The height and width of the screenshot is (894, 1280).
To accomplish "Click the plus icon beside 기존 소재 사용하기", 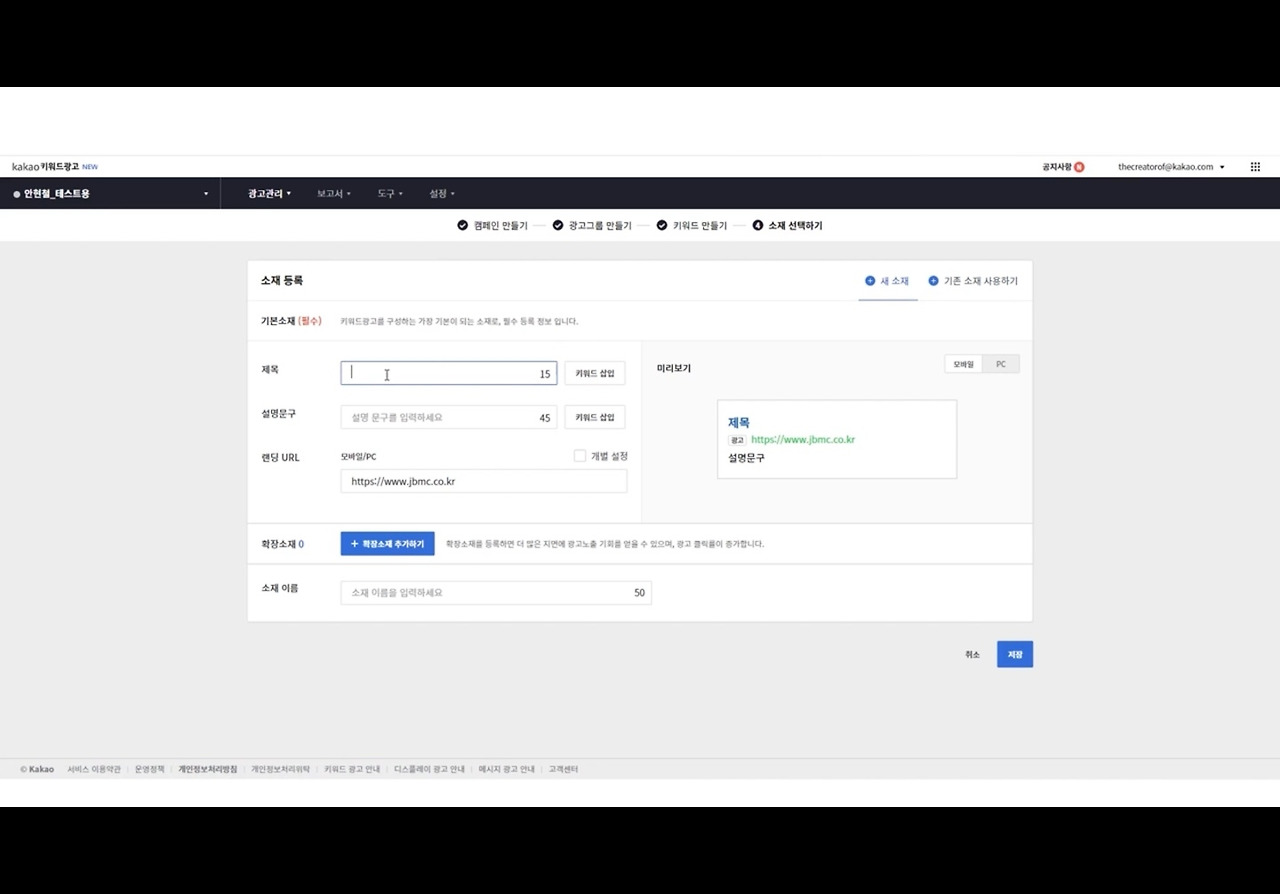I will click(933, 281).
